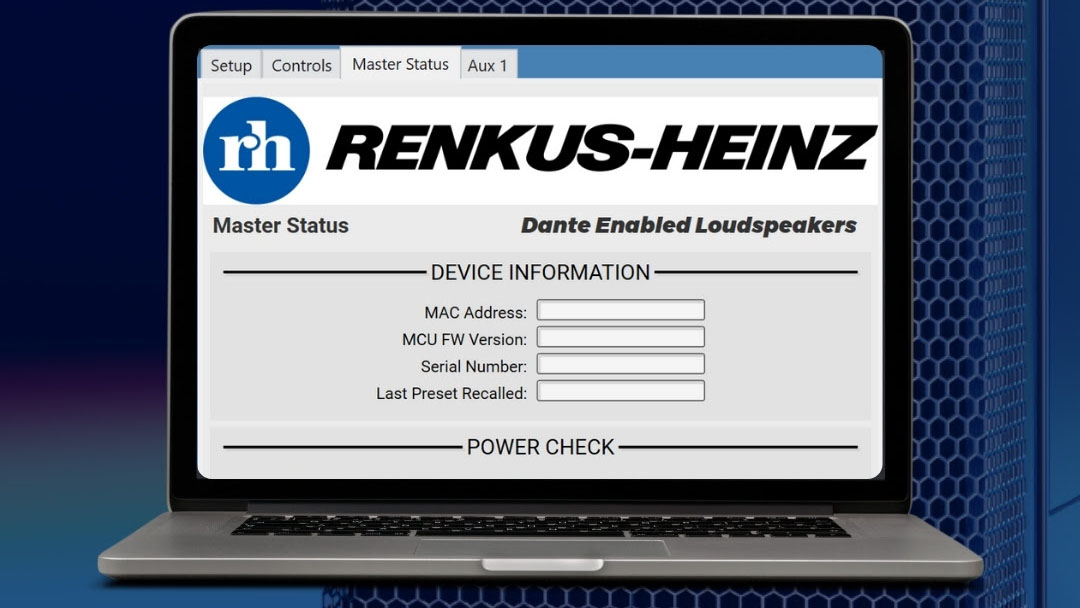
Task: Select the Master Status tab
Action: (x=400, y=63)
